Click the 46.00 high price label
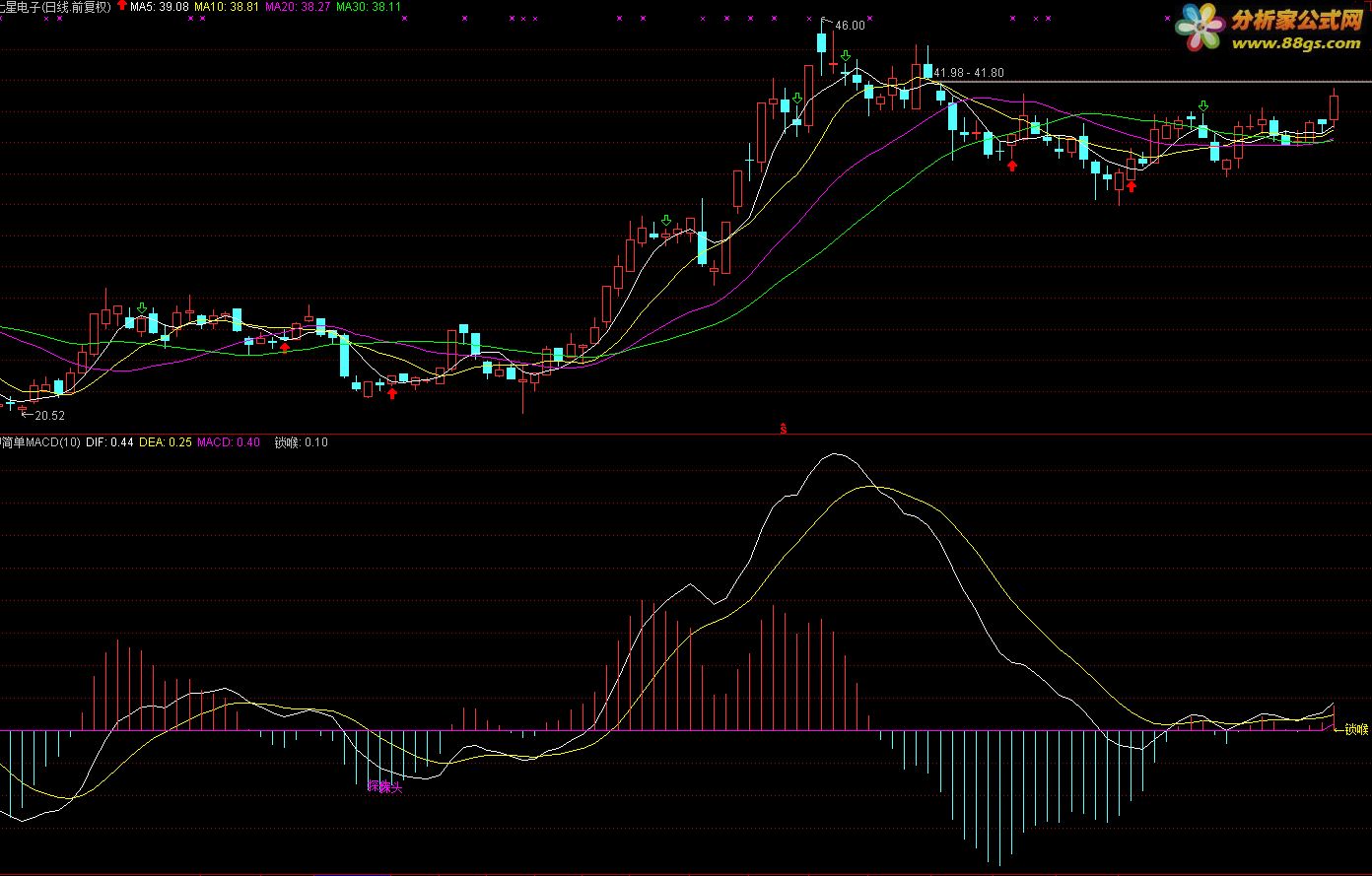The image size is (1372, 876). pyautogui.click(x=850, y=26)
